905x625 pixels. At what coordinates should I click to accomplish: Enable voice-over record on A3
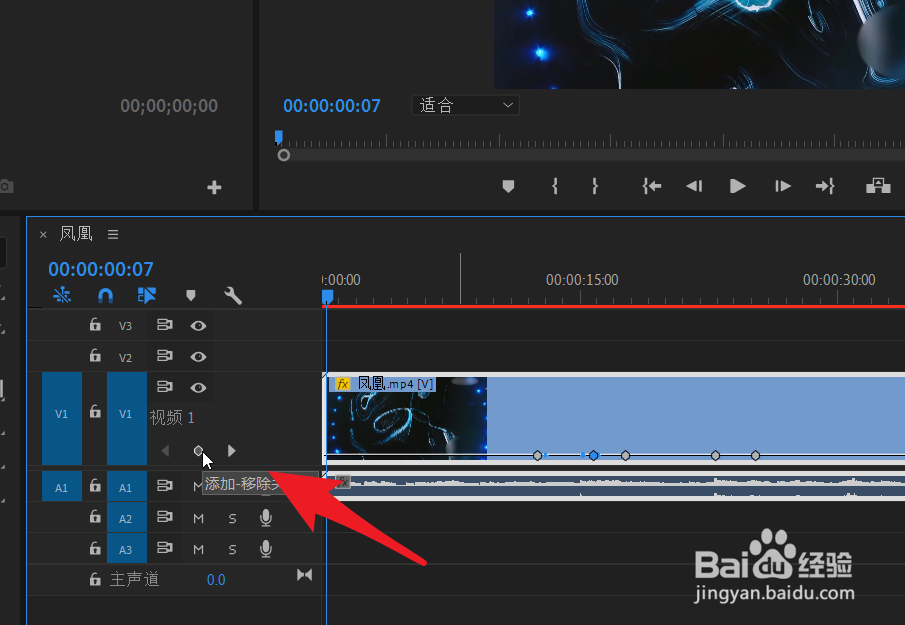(265, 549)
